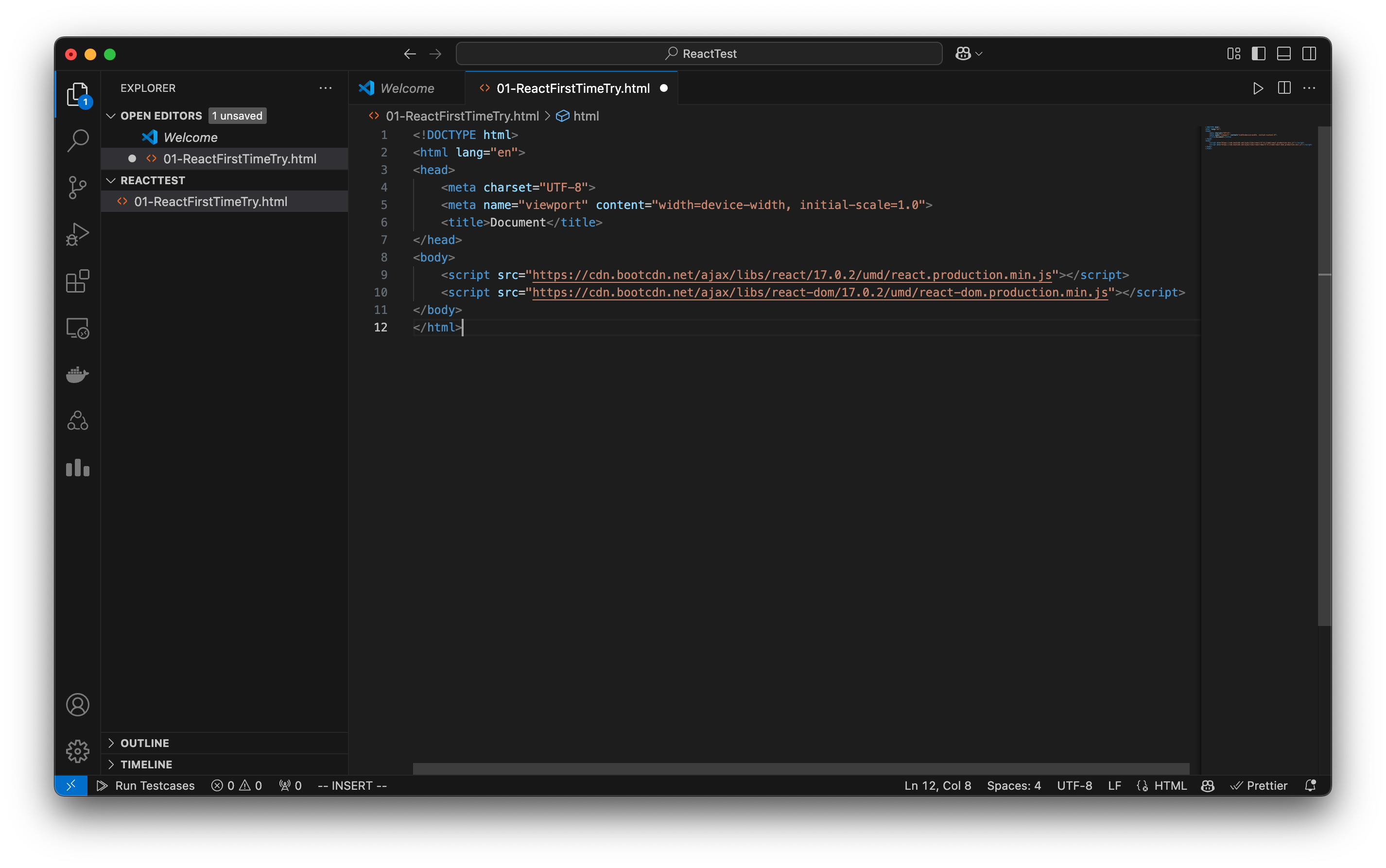Open the react.production.min.js CDN link
Image resolution: width=1386 pixels, height=868 pixels.
(x=792, y=275)
